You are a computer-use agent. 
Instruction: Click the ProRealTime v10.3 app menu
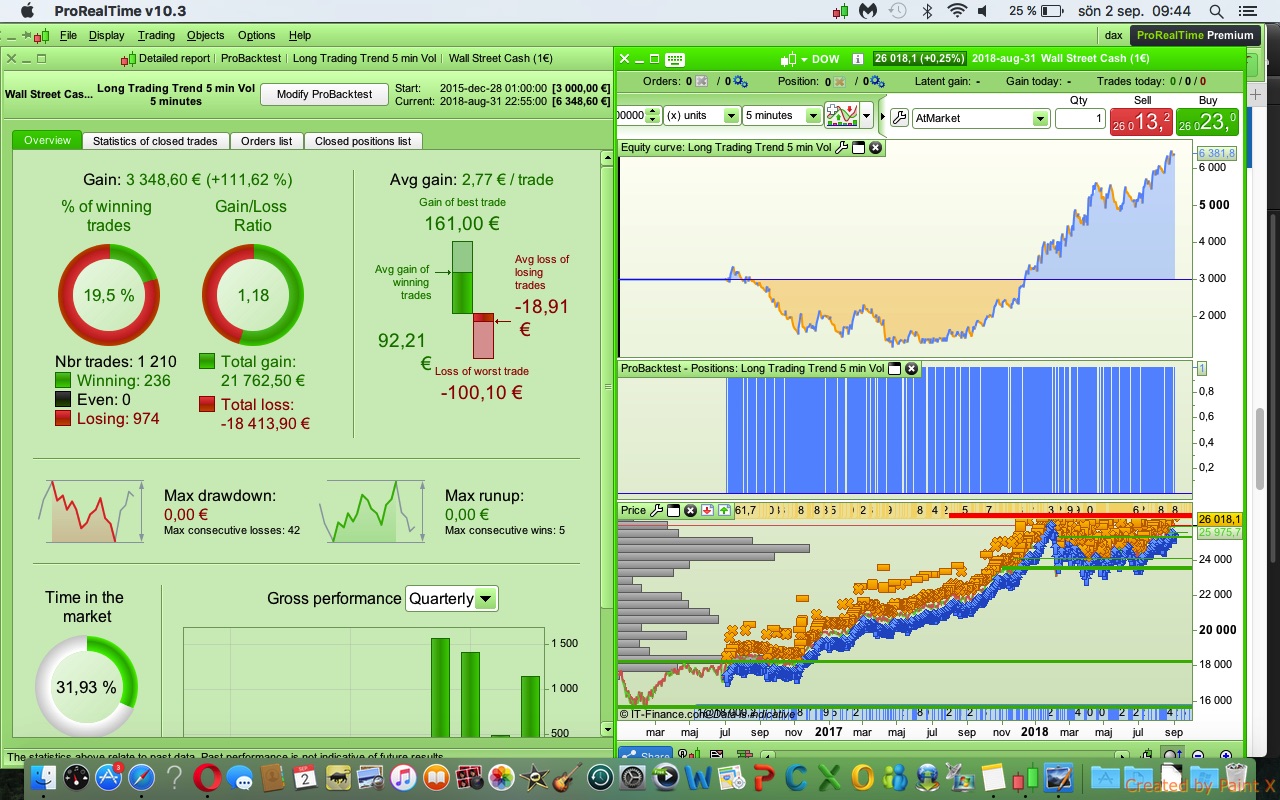(x=120, y=11)
